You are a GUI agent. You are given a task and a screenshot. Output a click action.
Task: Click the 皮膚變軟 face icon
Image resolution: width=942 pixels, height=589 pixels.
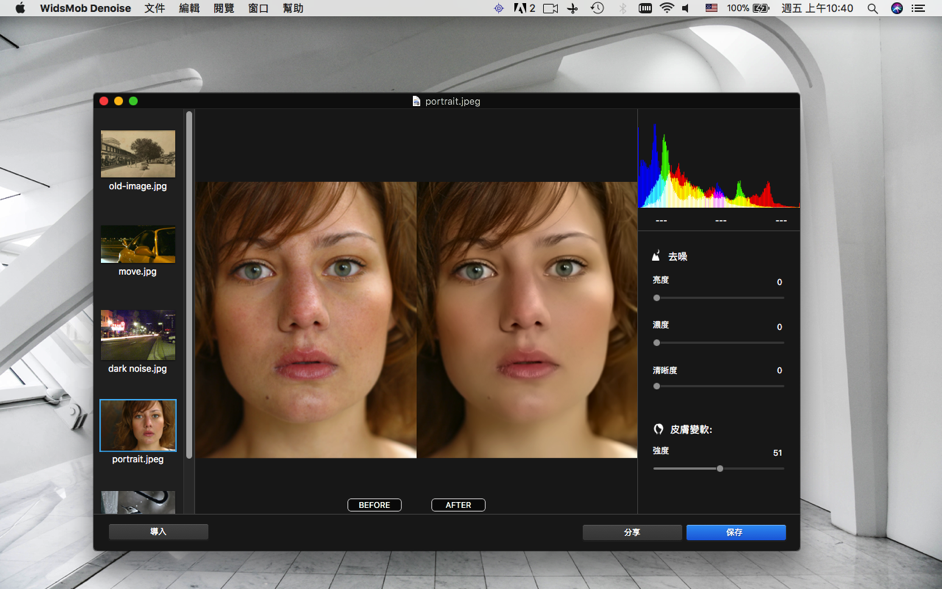pos(658,429)
